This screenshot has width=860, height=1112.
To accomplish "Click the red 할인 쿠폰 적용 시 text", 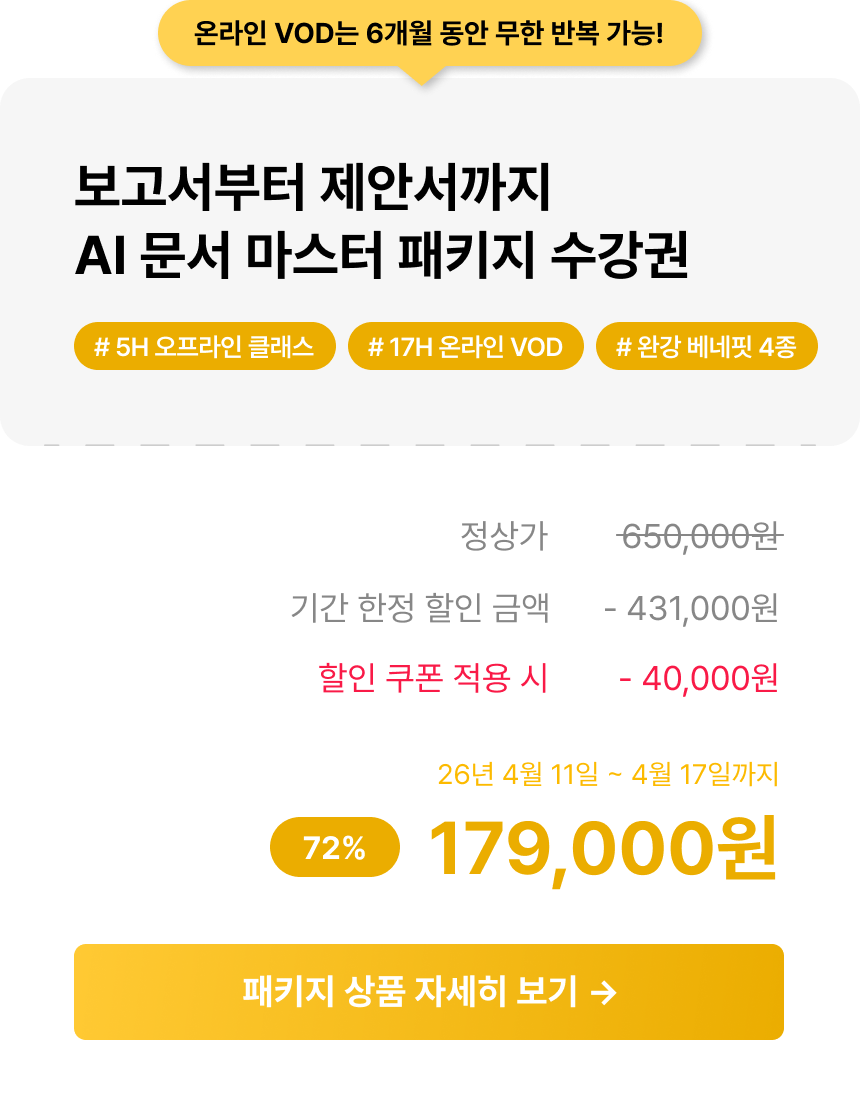I will point(432,678).
